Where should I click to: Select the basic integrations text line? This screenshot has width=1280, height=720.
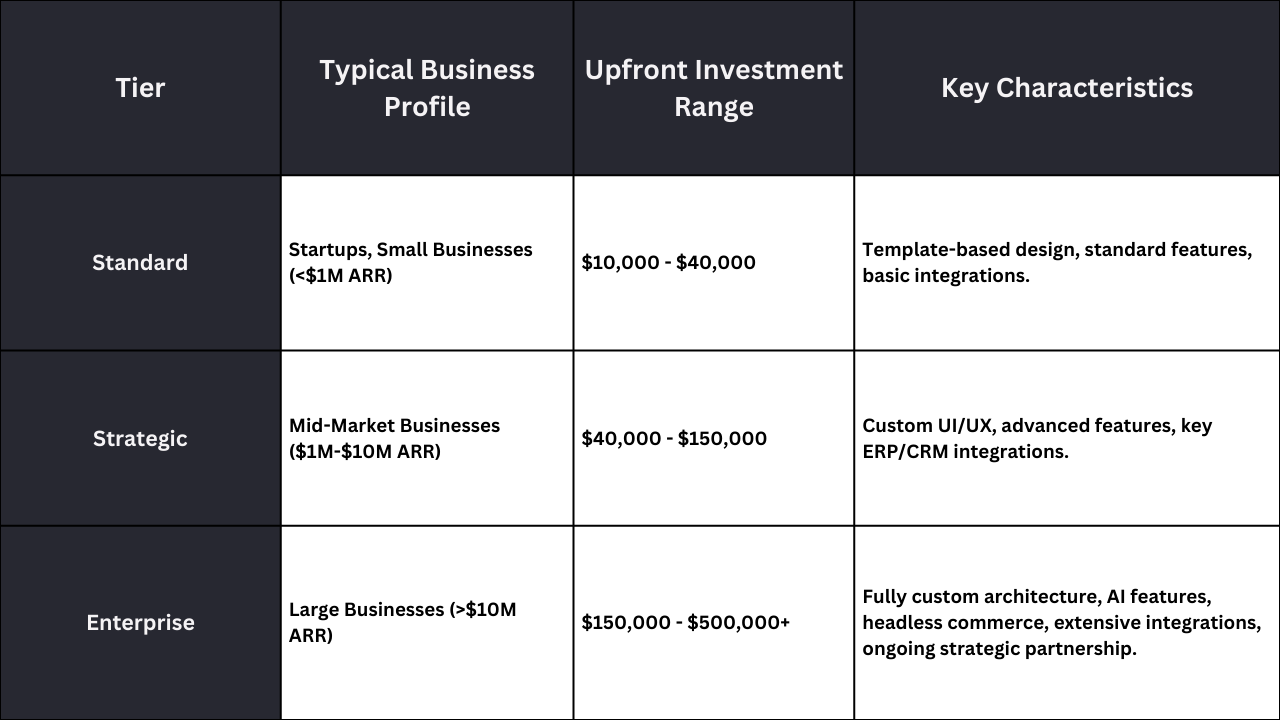946,275
